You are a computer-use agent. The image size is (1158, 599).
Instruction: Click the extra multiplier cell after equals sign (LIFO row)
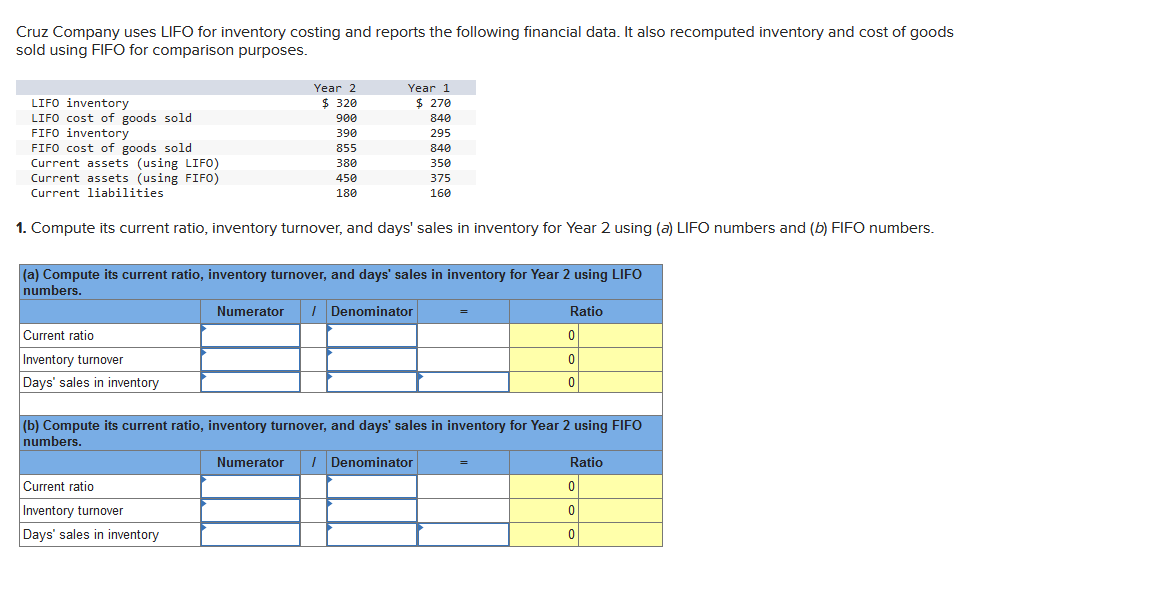tap(461, 381)
